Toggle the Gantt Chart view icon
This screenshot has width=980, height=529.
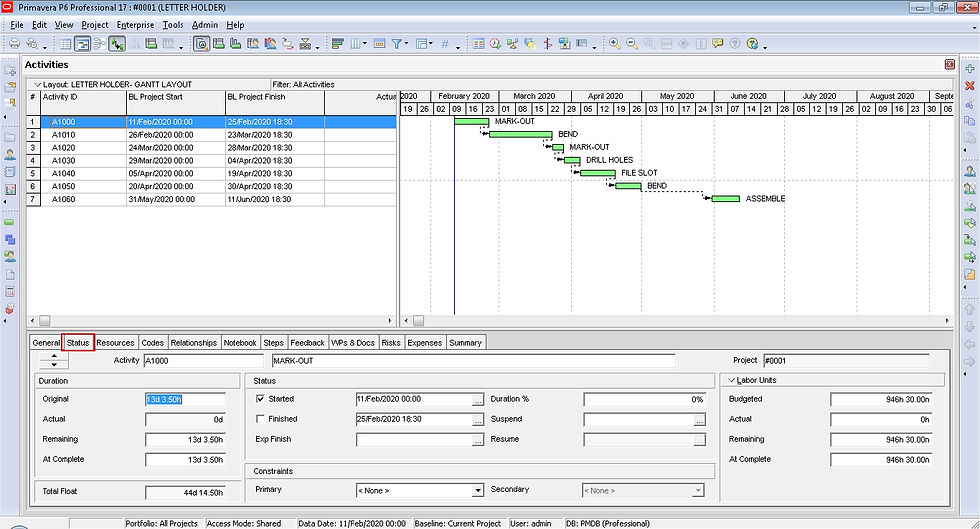(82, 44)
